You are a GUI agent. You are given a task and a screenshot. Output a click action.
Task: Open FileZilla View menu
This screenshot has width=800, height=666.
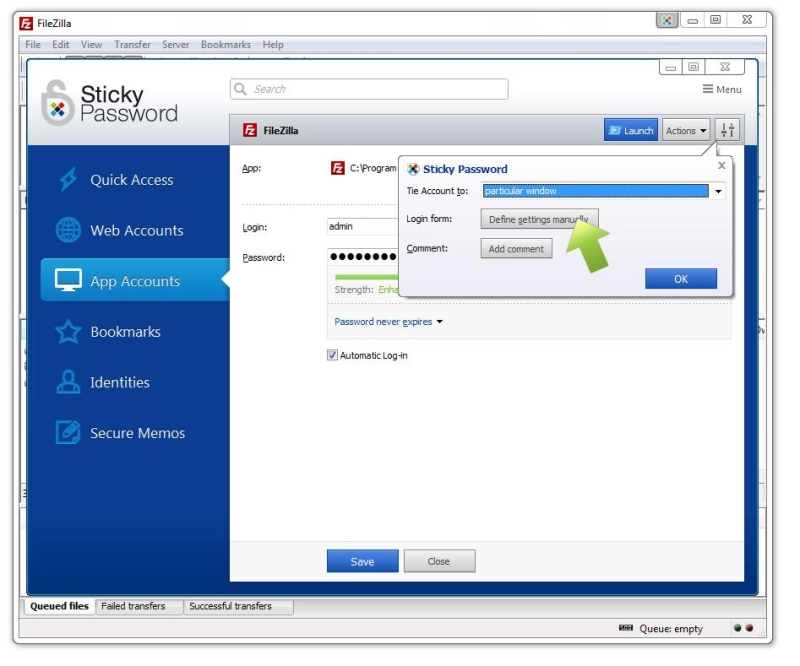click(91, 45)
